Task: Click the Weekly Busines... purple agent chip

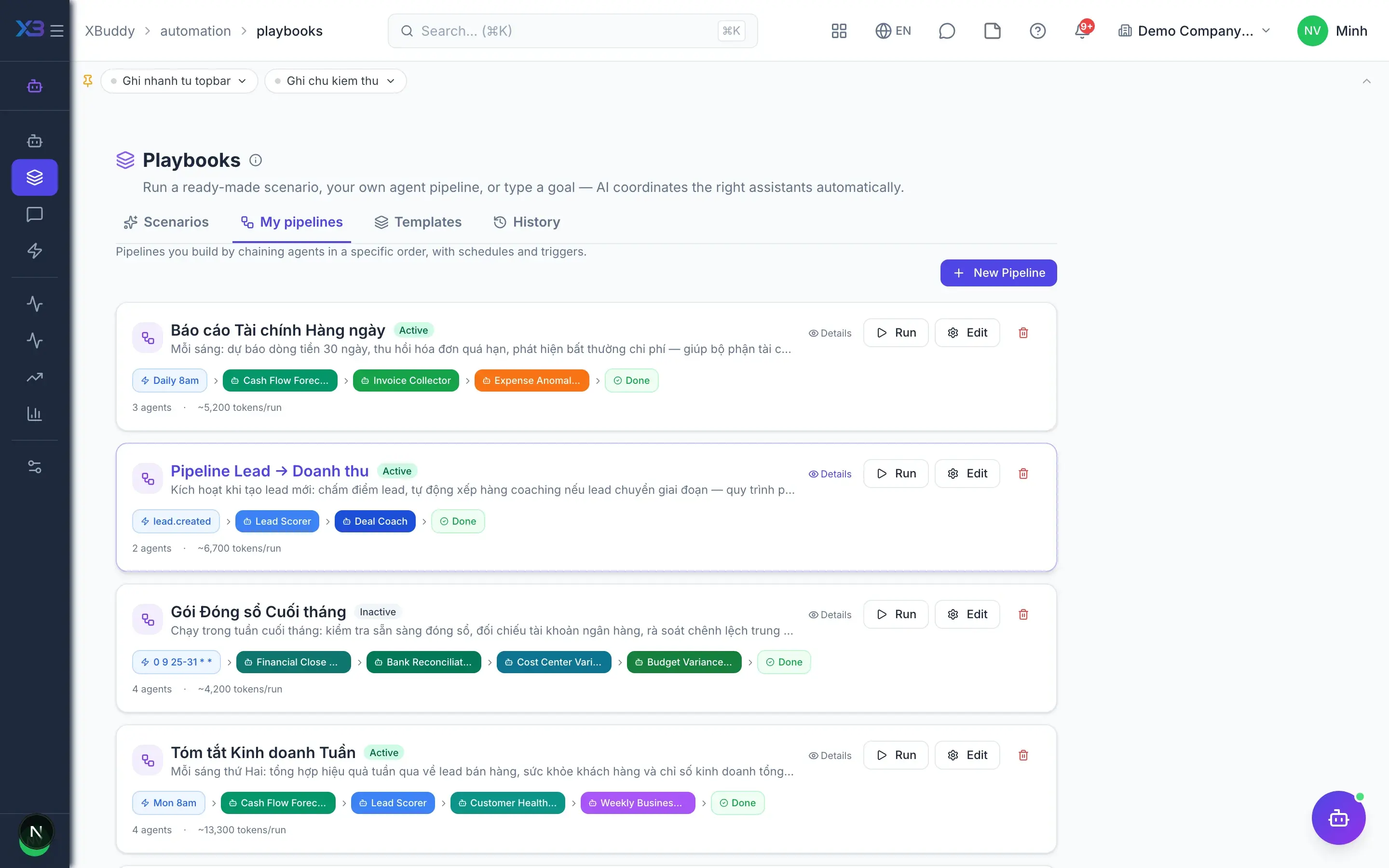Action: 637,802
